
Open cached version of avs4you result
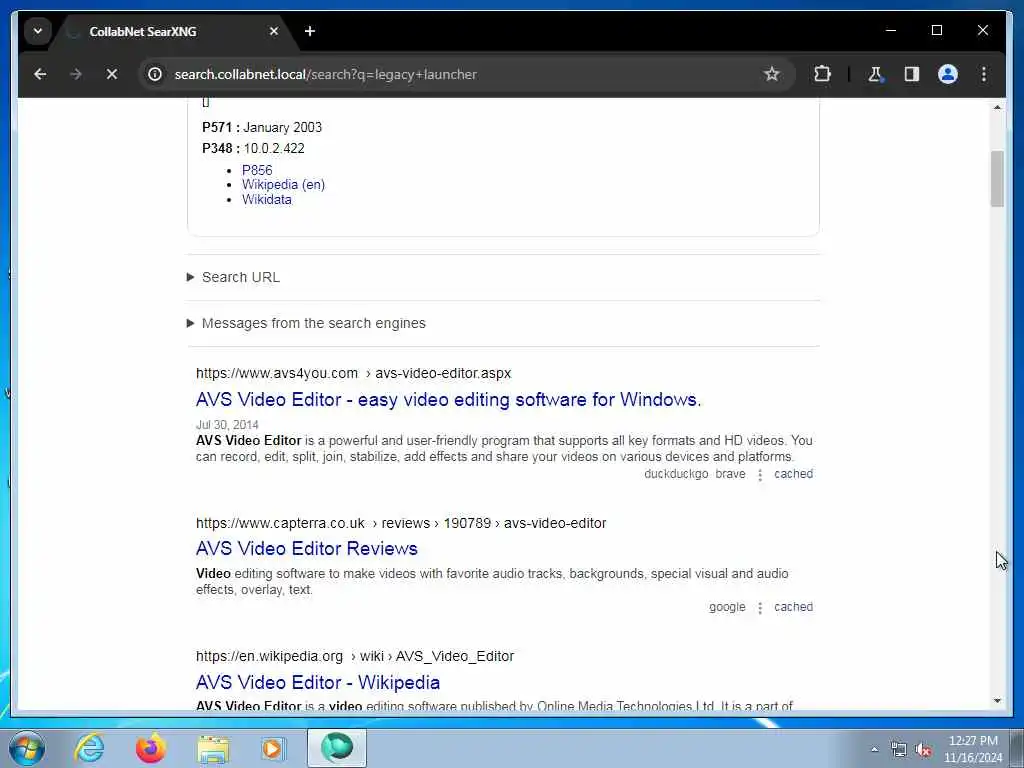793,474
